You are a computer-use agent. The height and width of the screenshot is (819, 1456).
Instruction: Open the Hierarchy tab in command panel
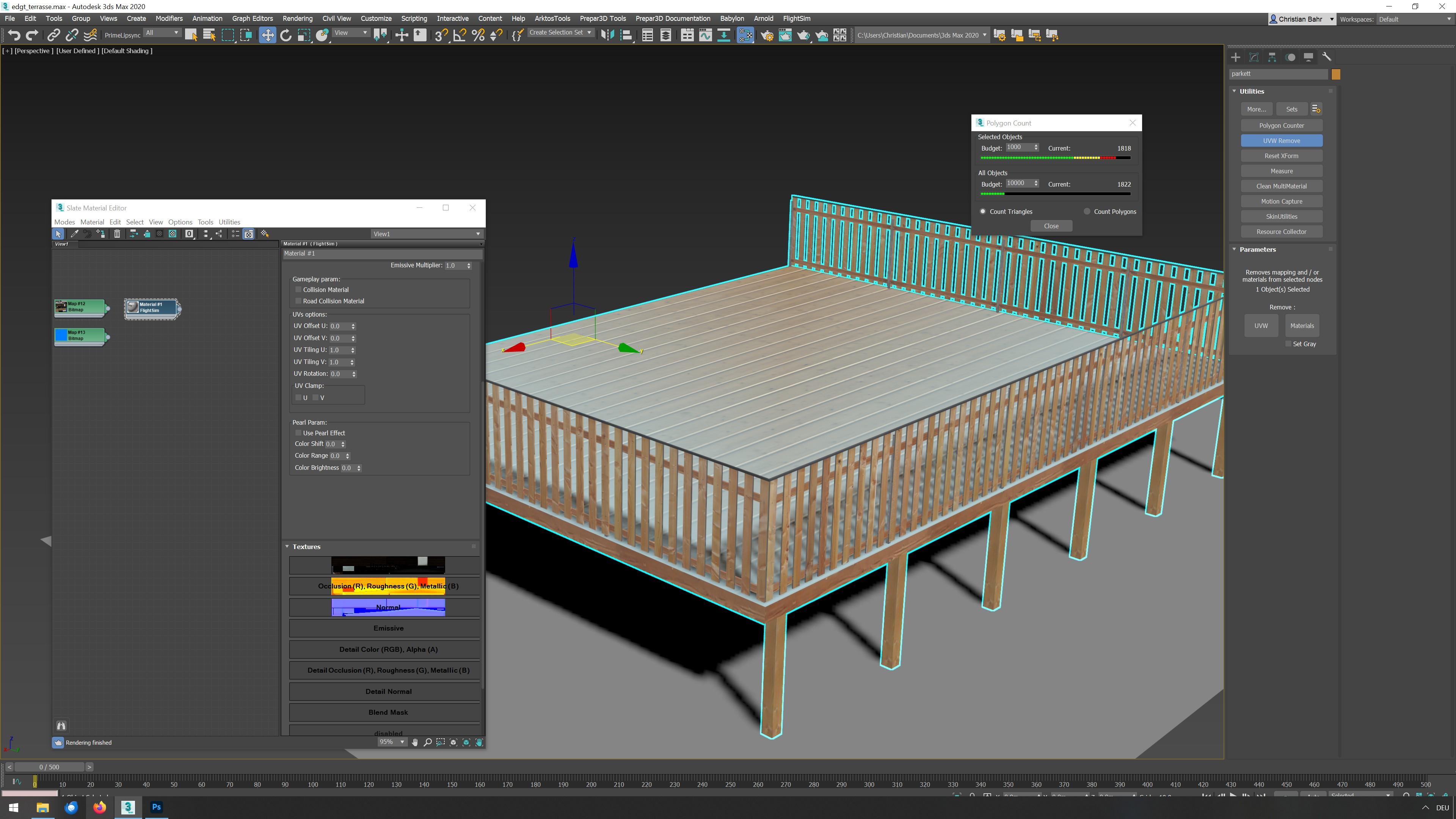1272,57
